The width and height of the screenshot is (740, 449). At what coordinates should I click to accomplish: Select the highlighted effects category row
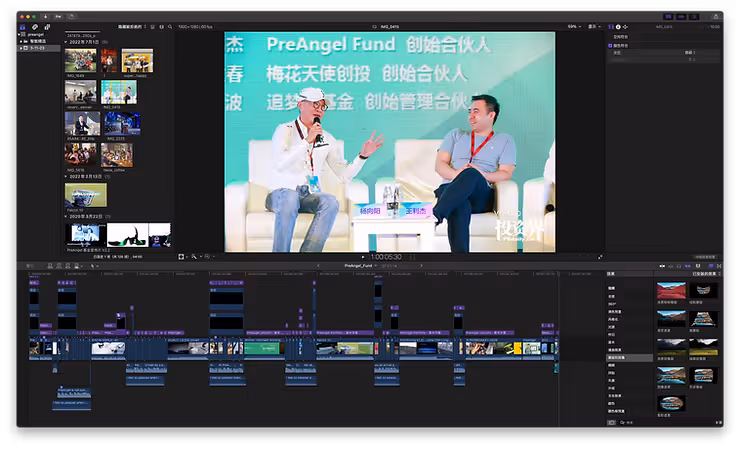click(630, 357)
